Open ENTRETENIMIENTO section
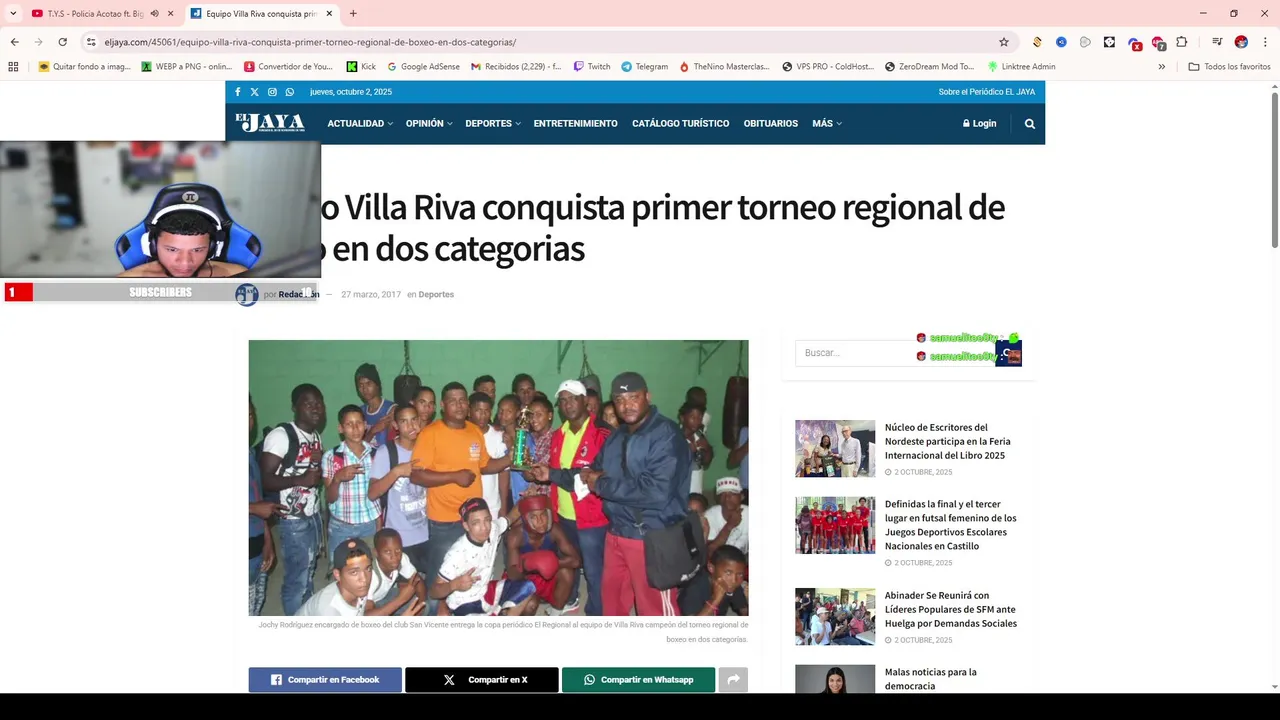1280x720 pixels. click(x=575, y=124)
